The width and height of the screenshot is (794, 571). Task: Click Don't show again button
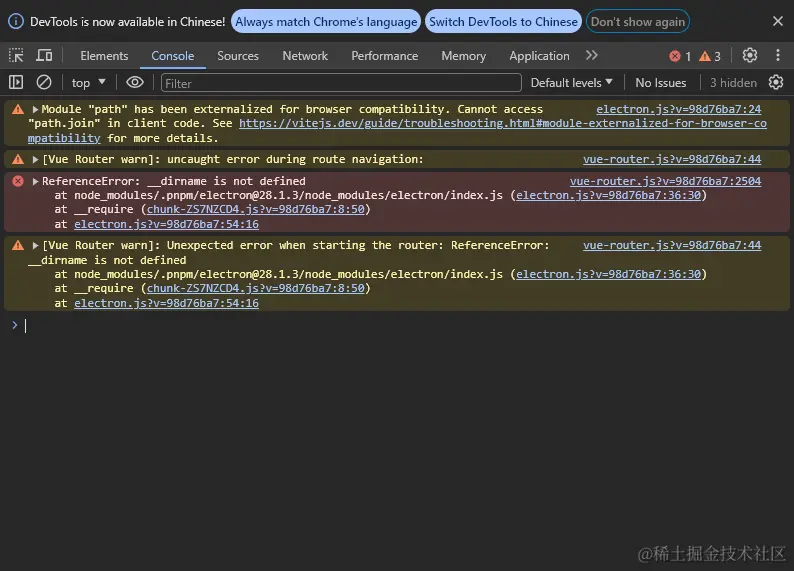click(x=638, y=21)
